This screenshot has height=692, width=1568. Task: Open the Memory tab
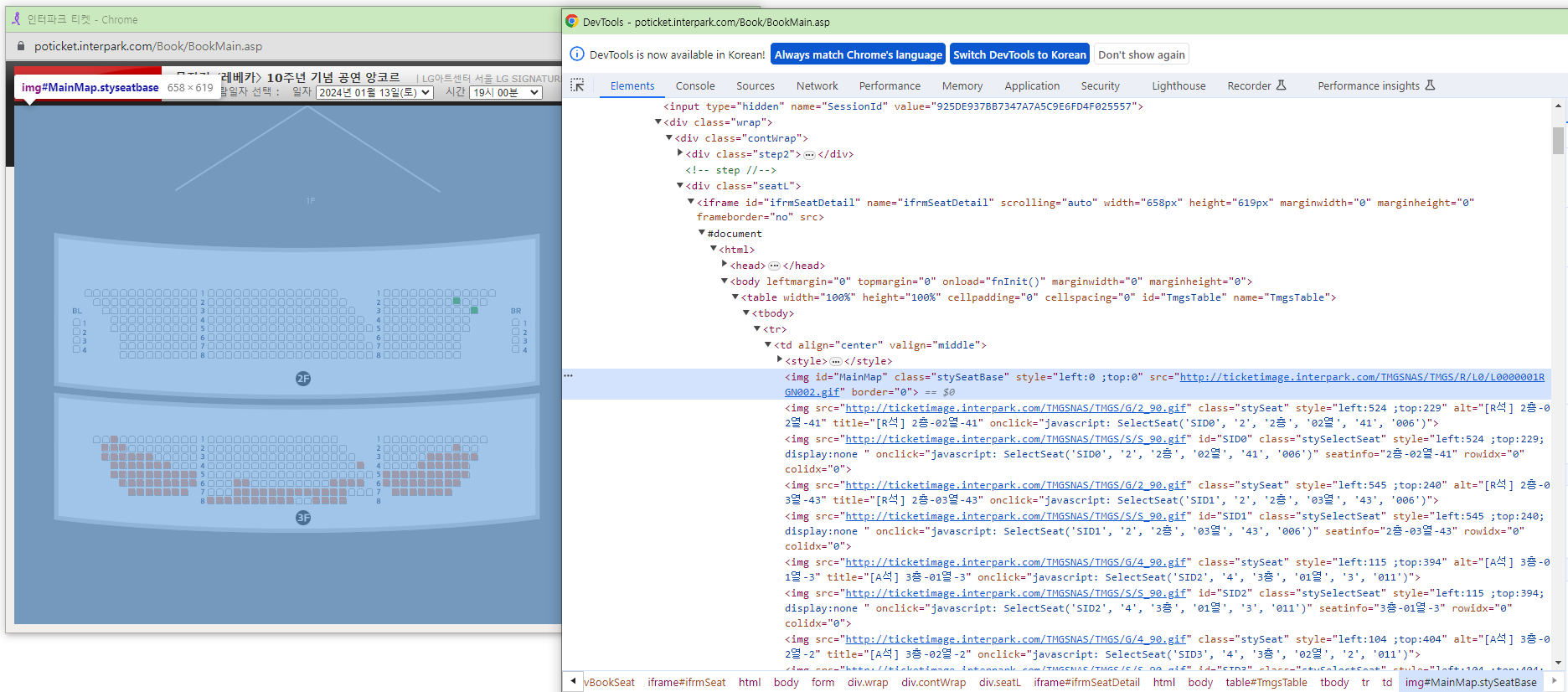point(962,85)
